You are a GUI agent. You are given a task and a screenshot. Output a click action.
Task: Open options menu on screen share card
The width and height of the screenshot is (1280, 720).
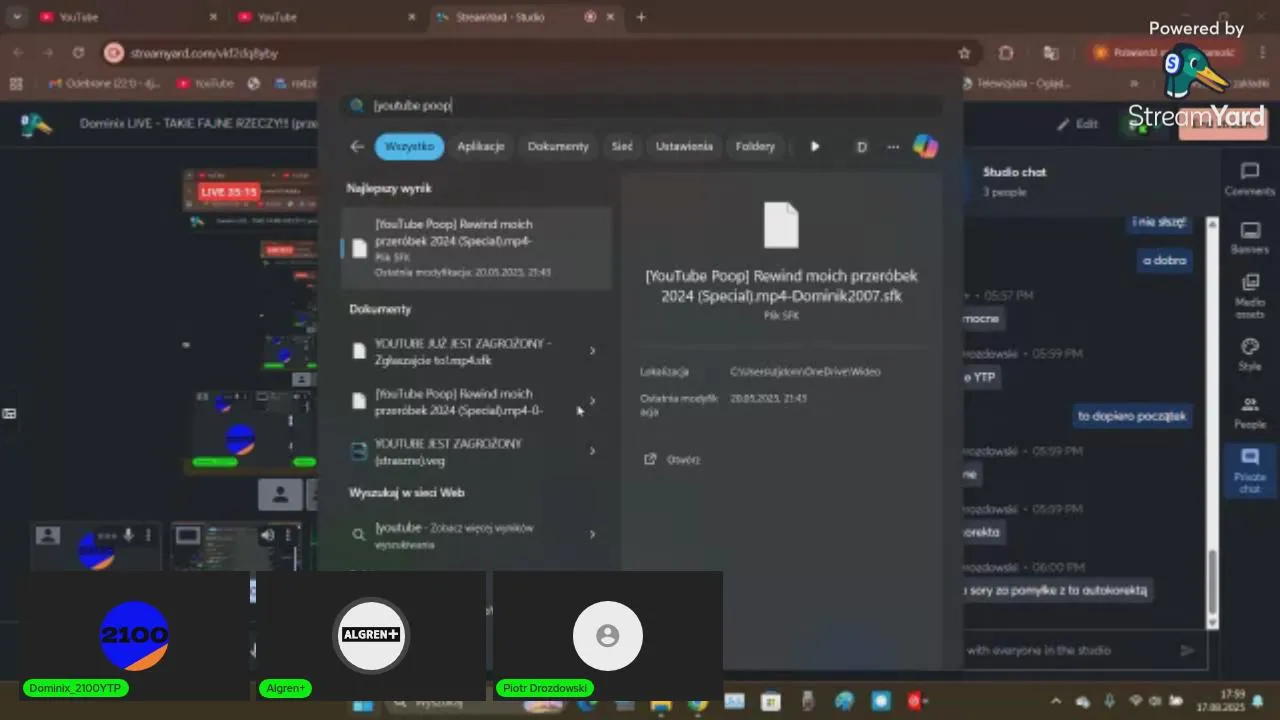(287, 535)
